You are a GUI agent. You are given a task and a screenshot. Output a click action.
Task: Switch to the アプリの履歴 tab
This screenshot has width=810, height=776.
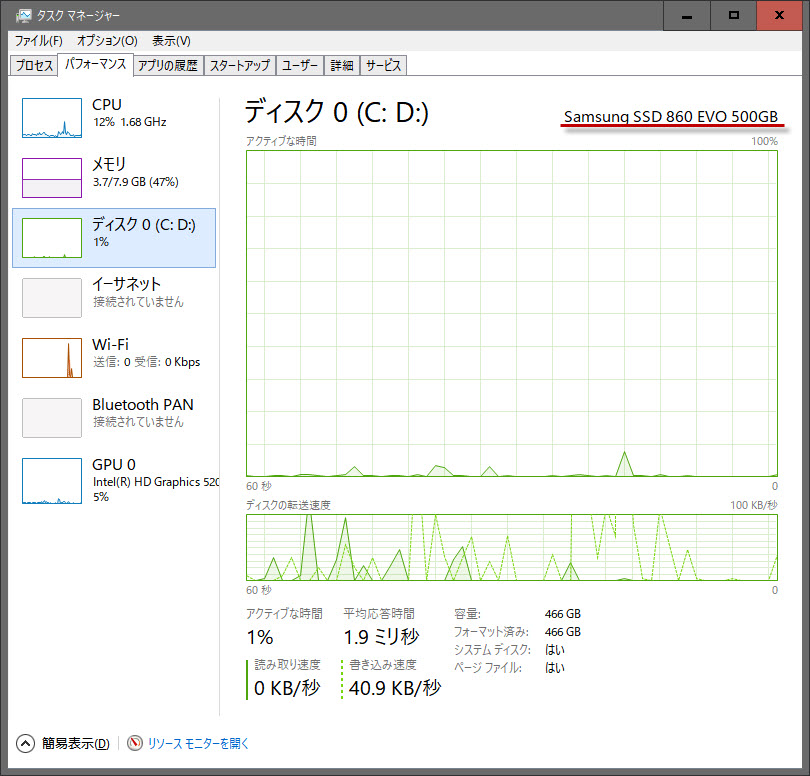(168, 66)
